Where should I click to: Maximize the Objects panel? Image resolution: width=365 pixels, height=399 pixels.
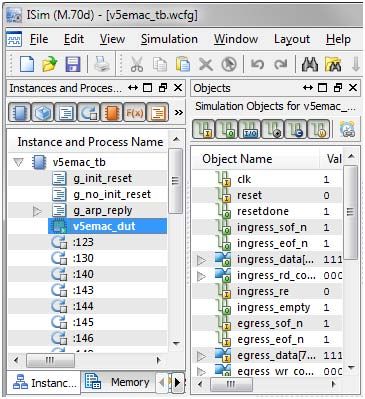click(x=322, y=88)
